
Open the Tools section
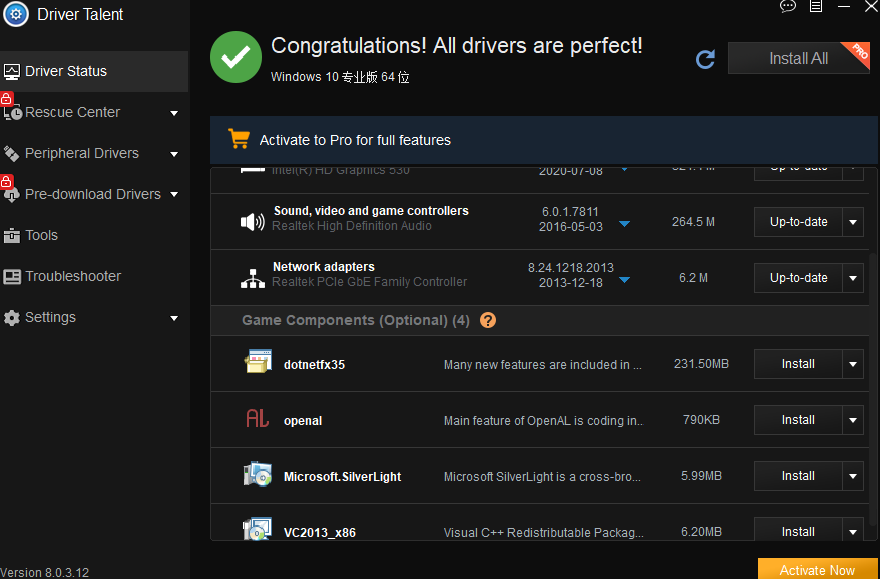click(x=94, y=235)
